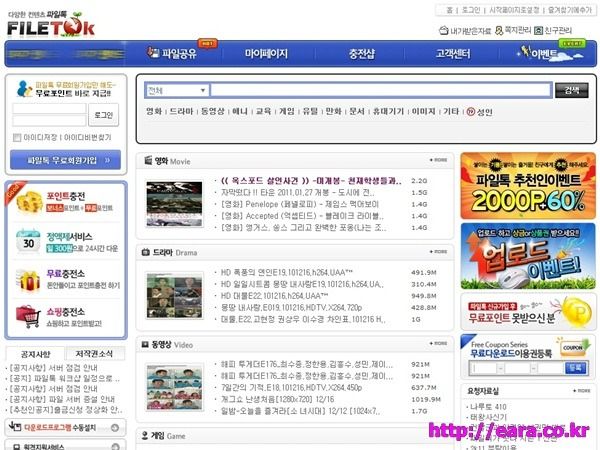600x450 pixels.
Task: Open 친구관리 icon link
Action: click(553, 30)
